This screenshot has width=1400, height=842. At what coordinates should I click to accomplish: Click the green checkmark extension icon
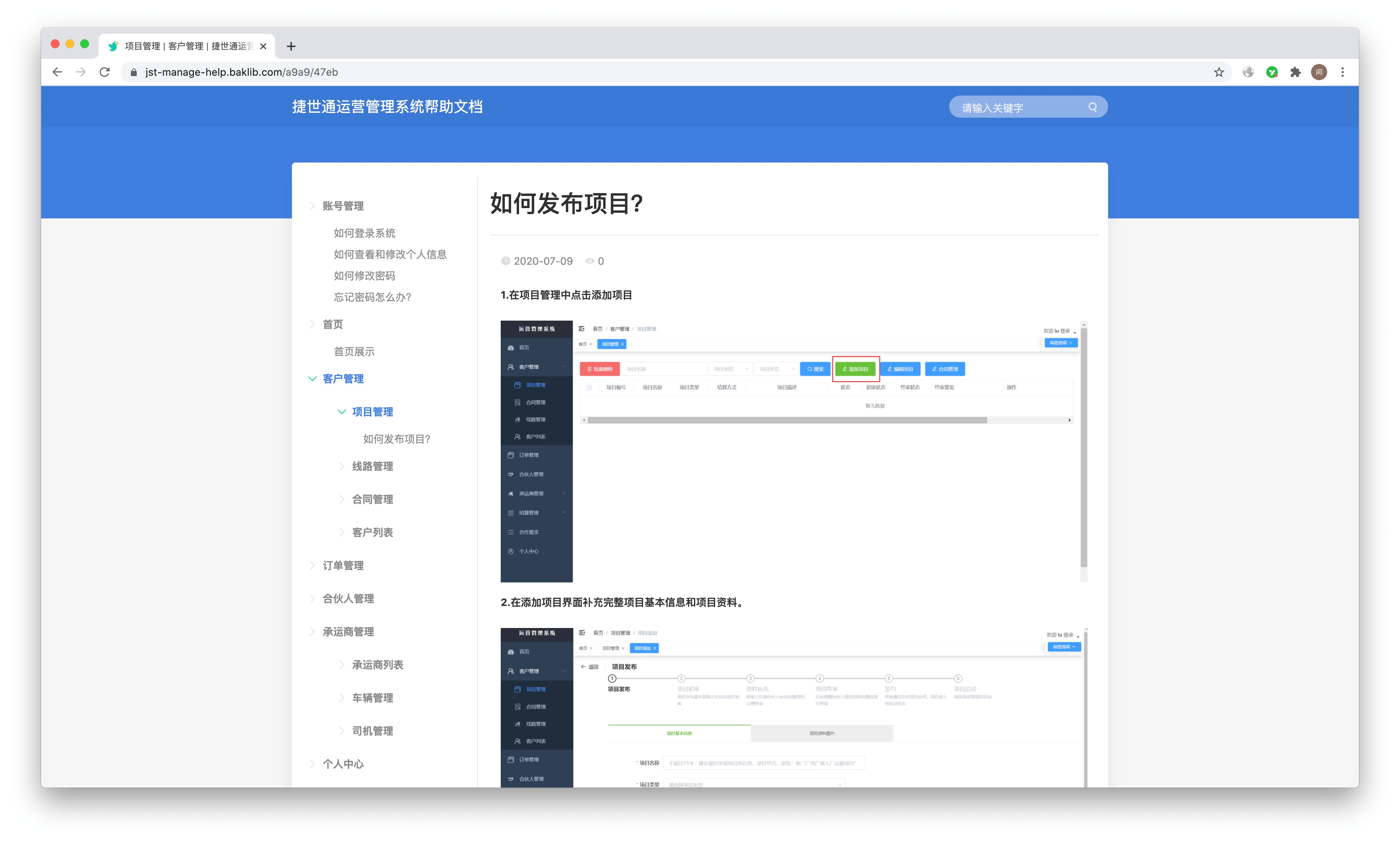pos(1272,72)
